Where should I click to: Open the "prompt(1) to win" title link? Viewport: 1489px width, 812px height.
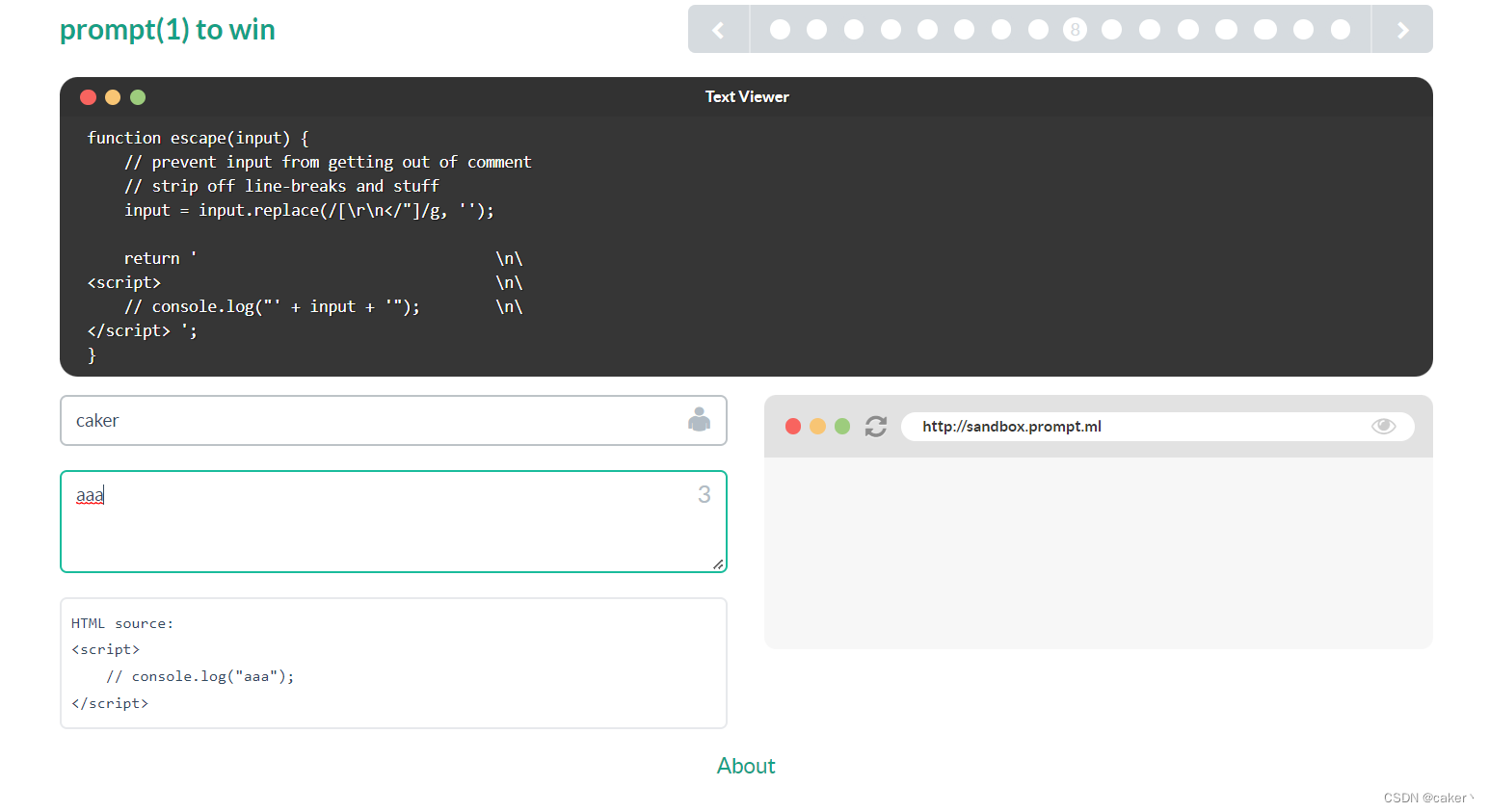coord(168,30)
